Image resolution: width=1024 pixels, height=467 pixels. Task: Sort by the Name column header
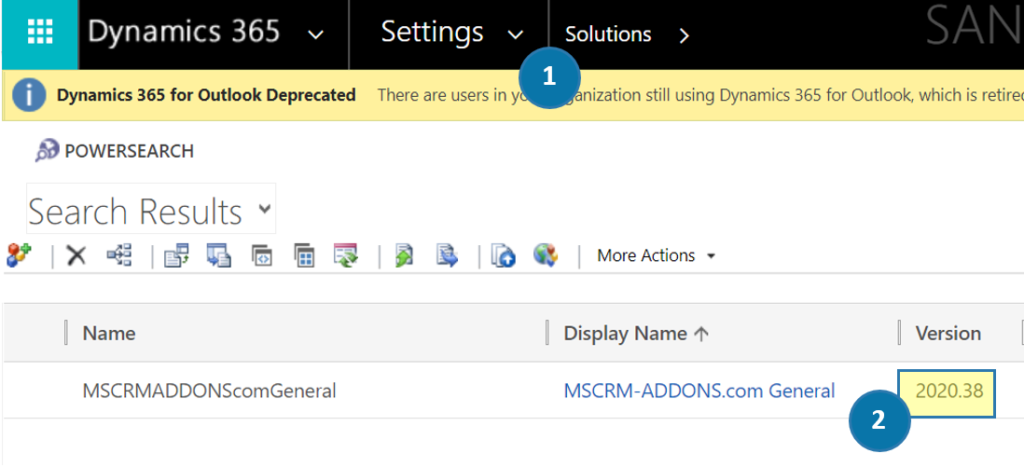pos(109,334)
